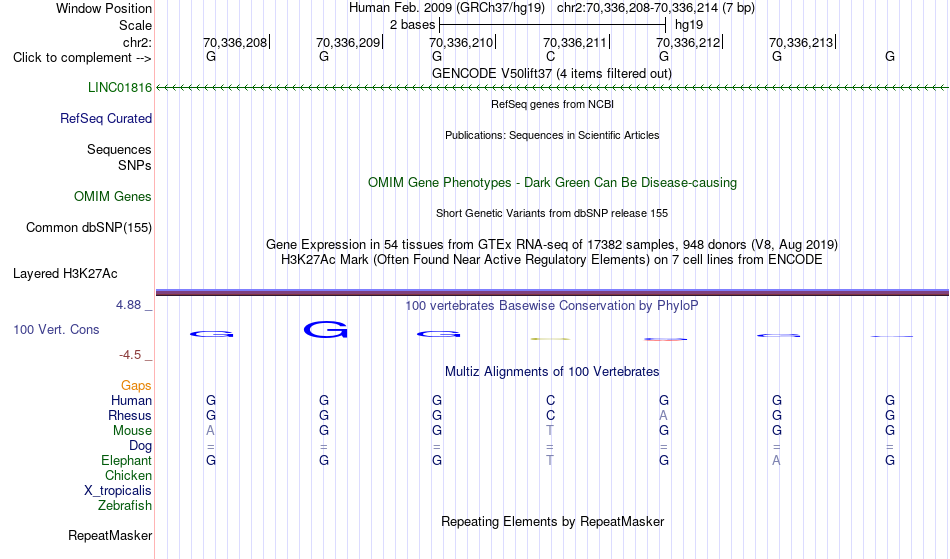Click the chr2 position label 70,336,209
950x559 pixels.
coord(348,42)
